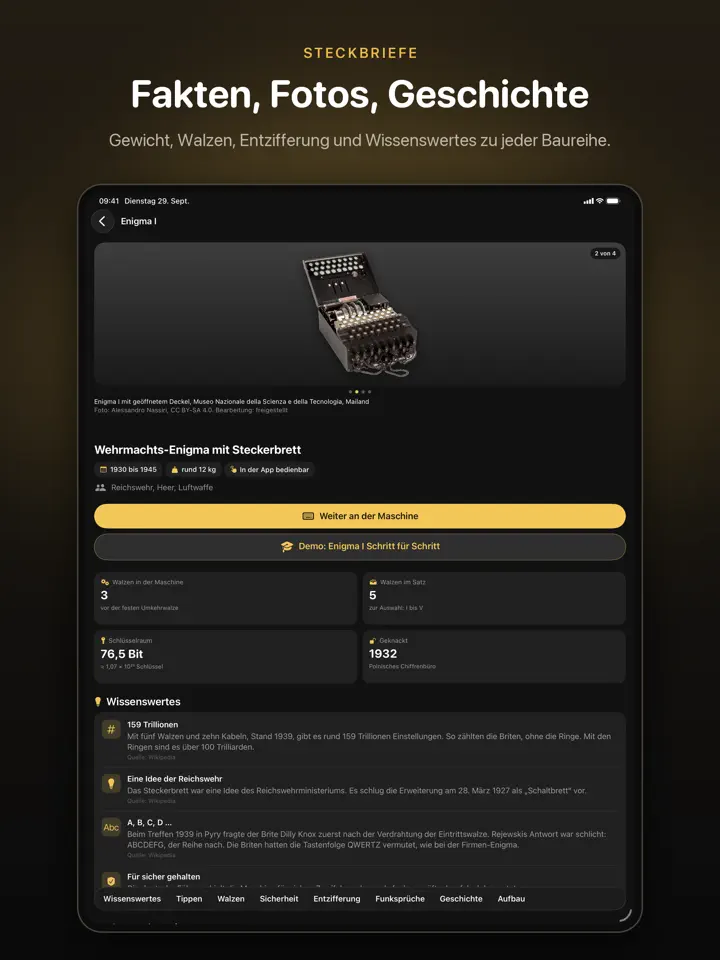Click the Abc icon of 'A, B, C, D ...'

point(111,827)
